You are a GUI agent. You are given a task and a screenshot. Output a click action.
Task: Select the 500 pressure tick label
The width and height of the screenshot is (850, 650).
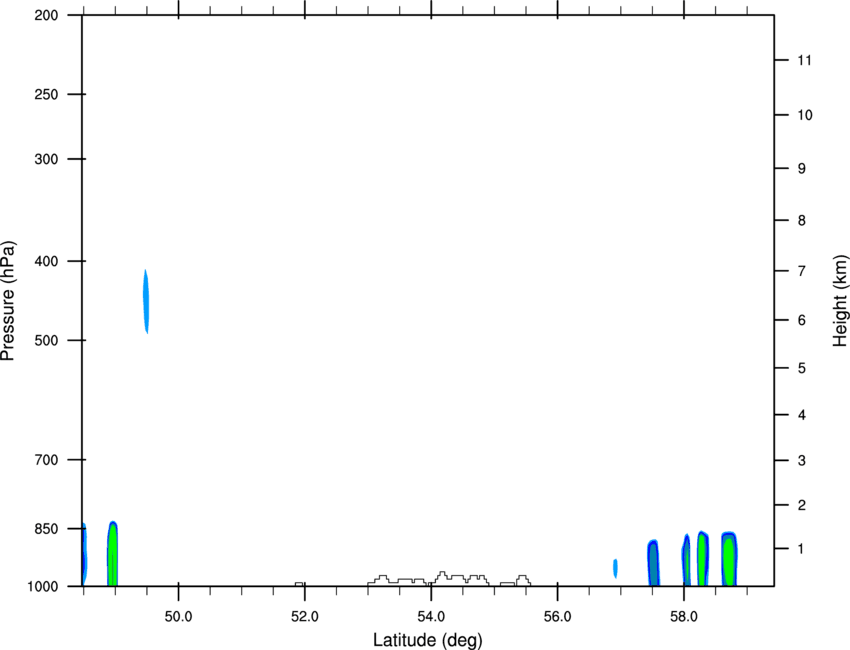point(46,340)
